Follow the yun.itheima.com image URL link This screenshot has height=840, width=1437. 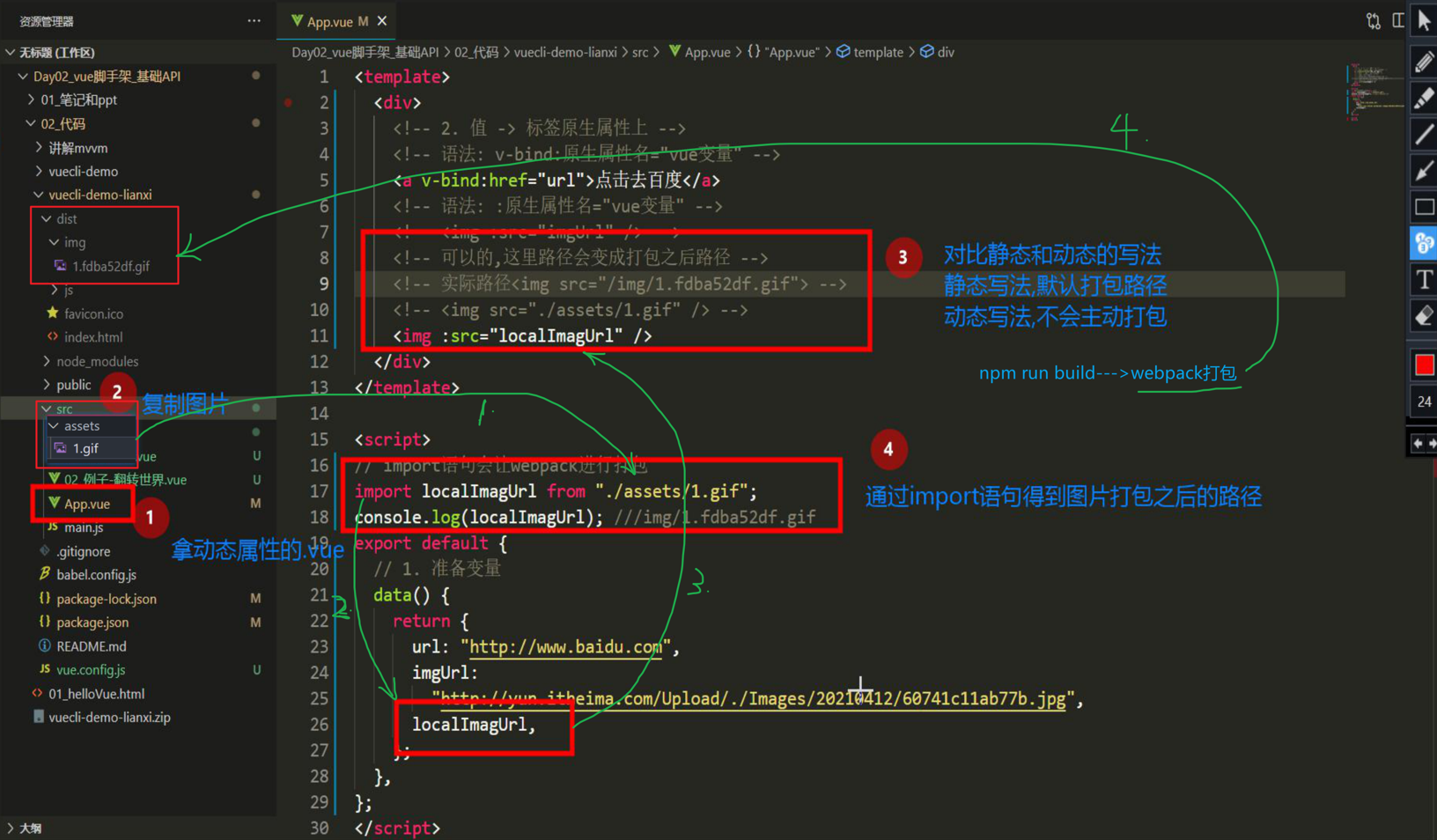[753, 699]
